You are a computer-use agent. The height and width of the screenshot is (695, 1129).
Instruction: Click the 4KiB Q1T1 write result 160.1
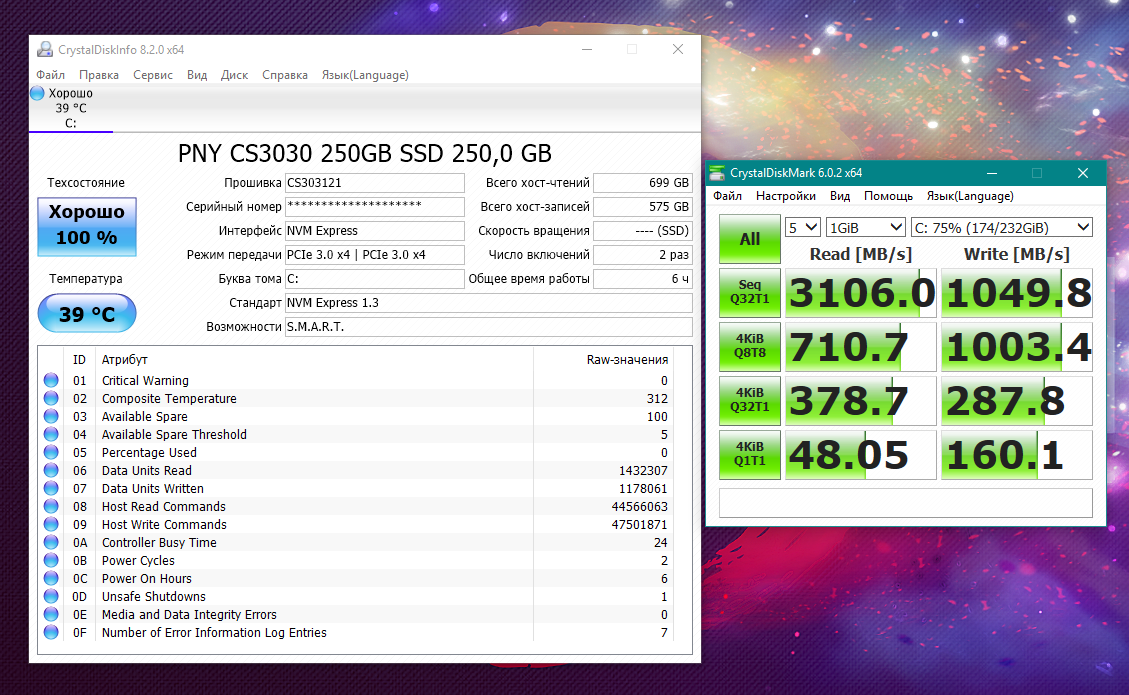(1017, 455)
